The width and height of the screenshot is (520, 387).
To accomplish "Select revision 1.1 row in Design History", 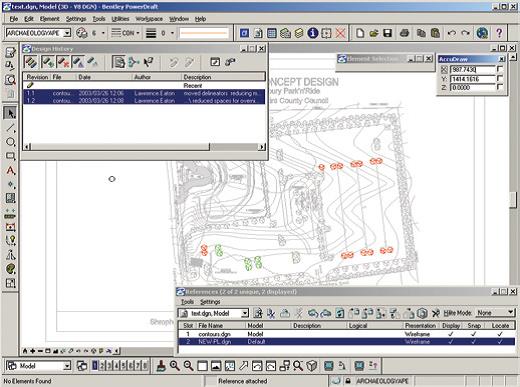I will pos(144,93).
